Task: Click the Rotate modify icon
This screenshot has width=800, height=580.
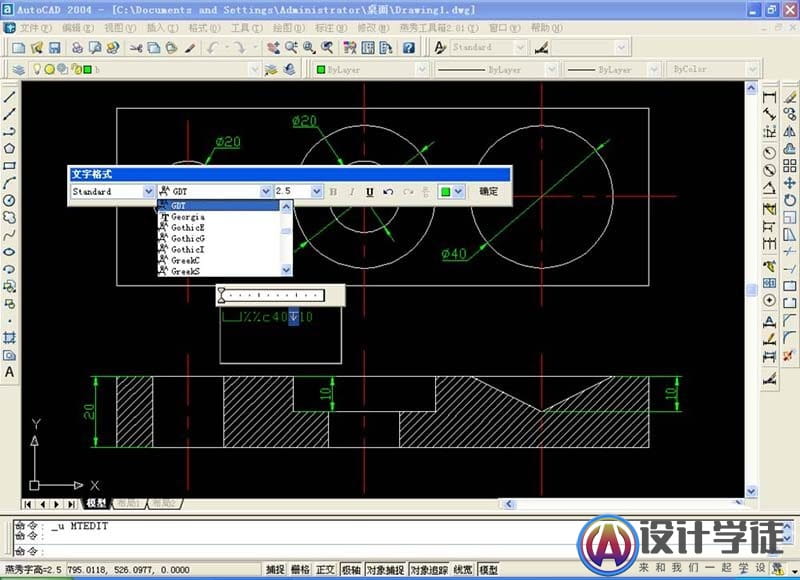Action: [x=790, y=200]
